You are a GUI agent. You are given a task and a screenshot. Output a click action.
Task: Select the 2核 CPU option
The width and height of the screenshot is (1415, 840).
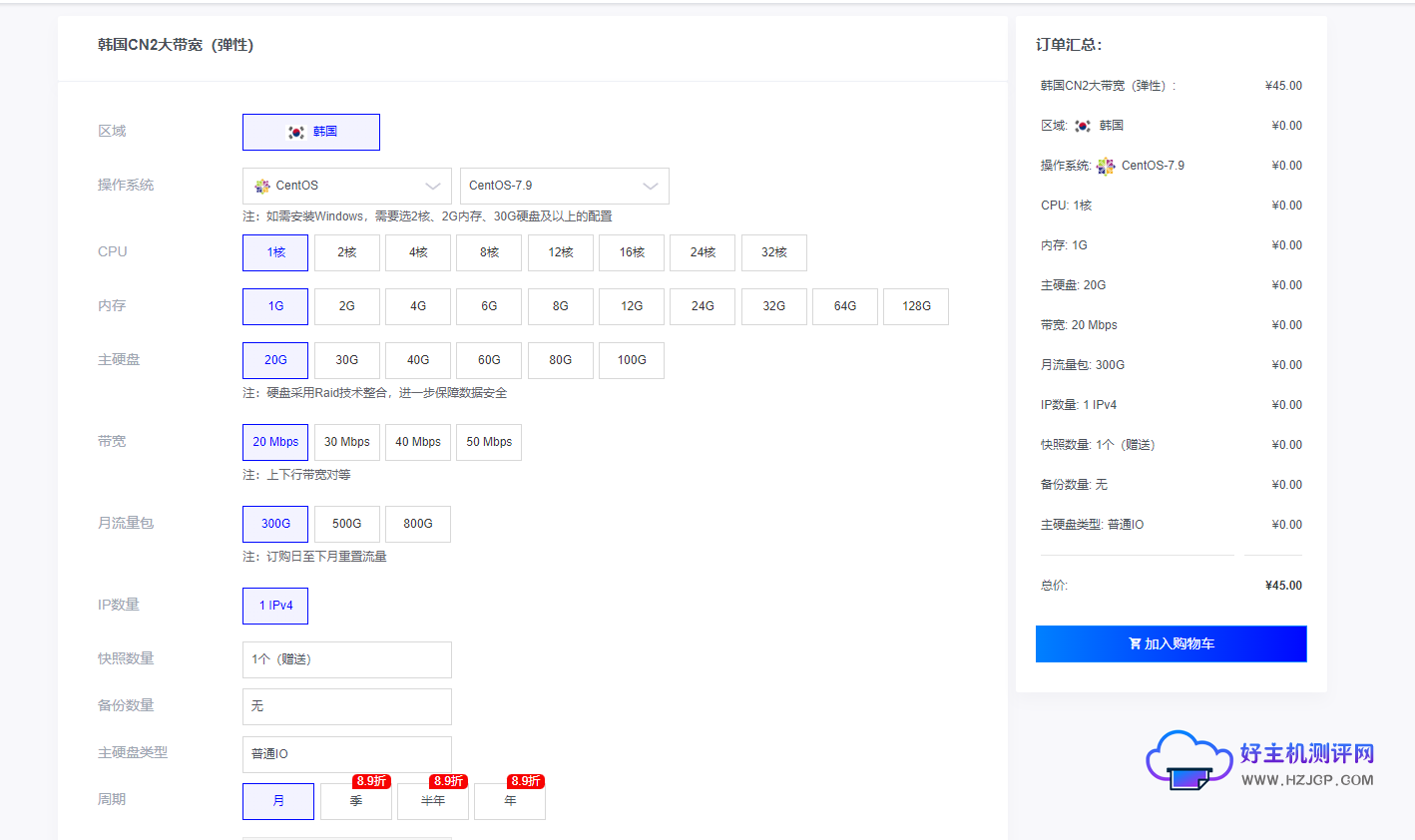(x=346, y=252)
